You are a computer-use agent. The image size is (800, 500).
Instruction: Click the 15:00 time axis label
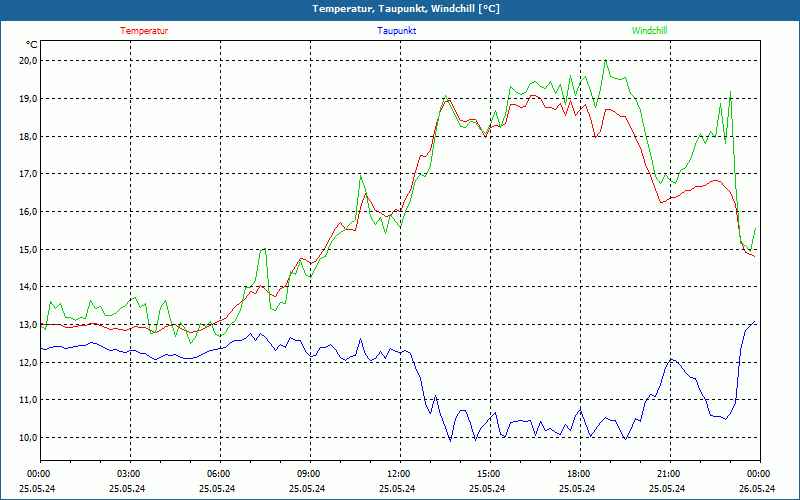pos(489,473)
